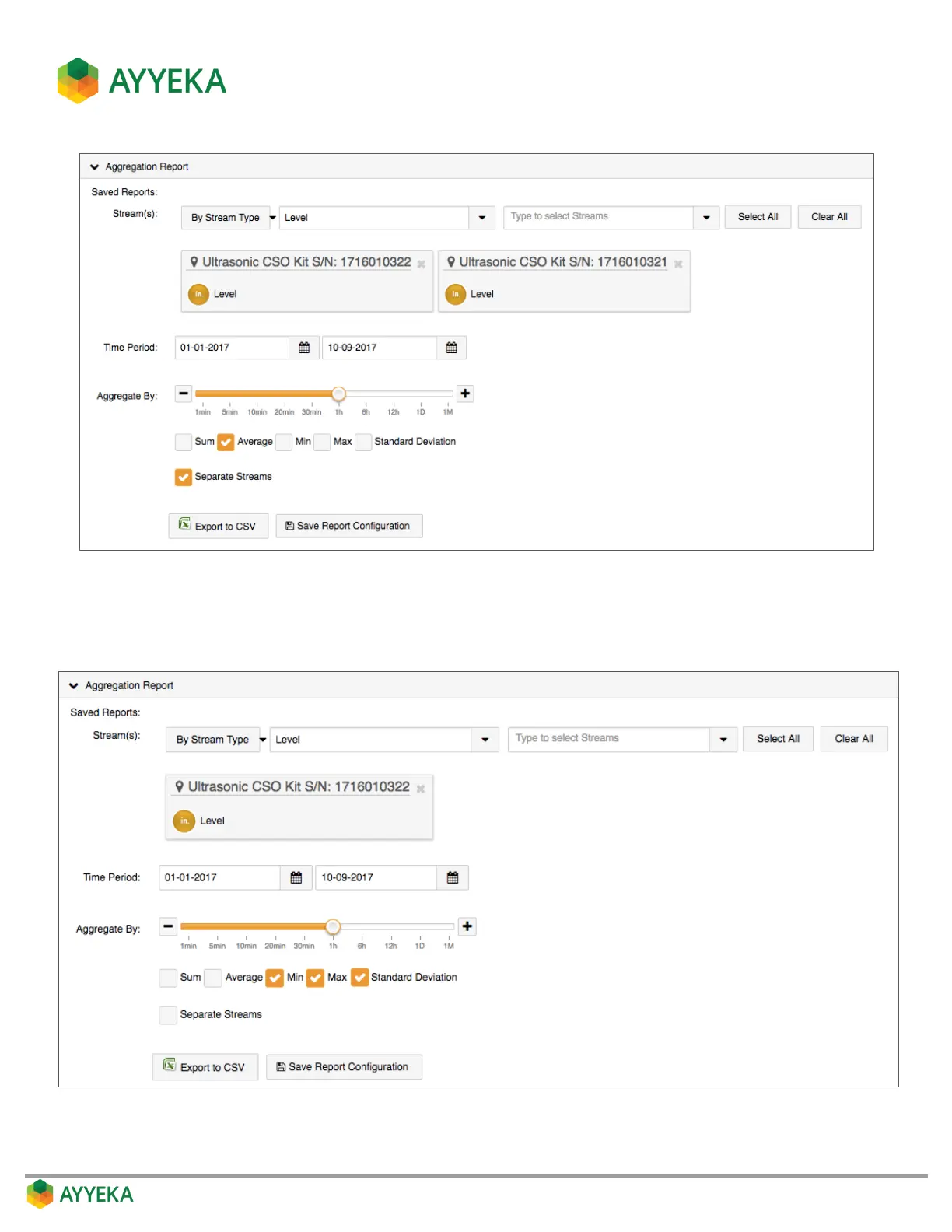Remove Ultrasonic CSO Kit 1716010321 stream

(678, 264)
